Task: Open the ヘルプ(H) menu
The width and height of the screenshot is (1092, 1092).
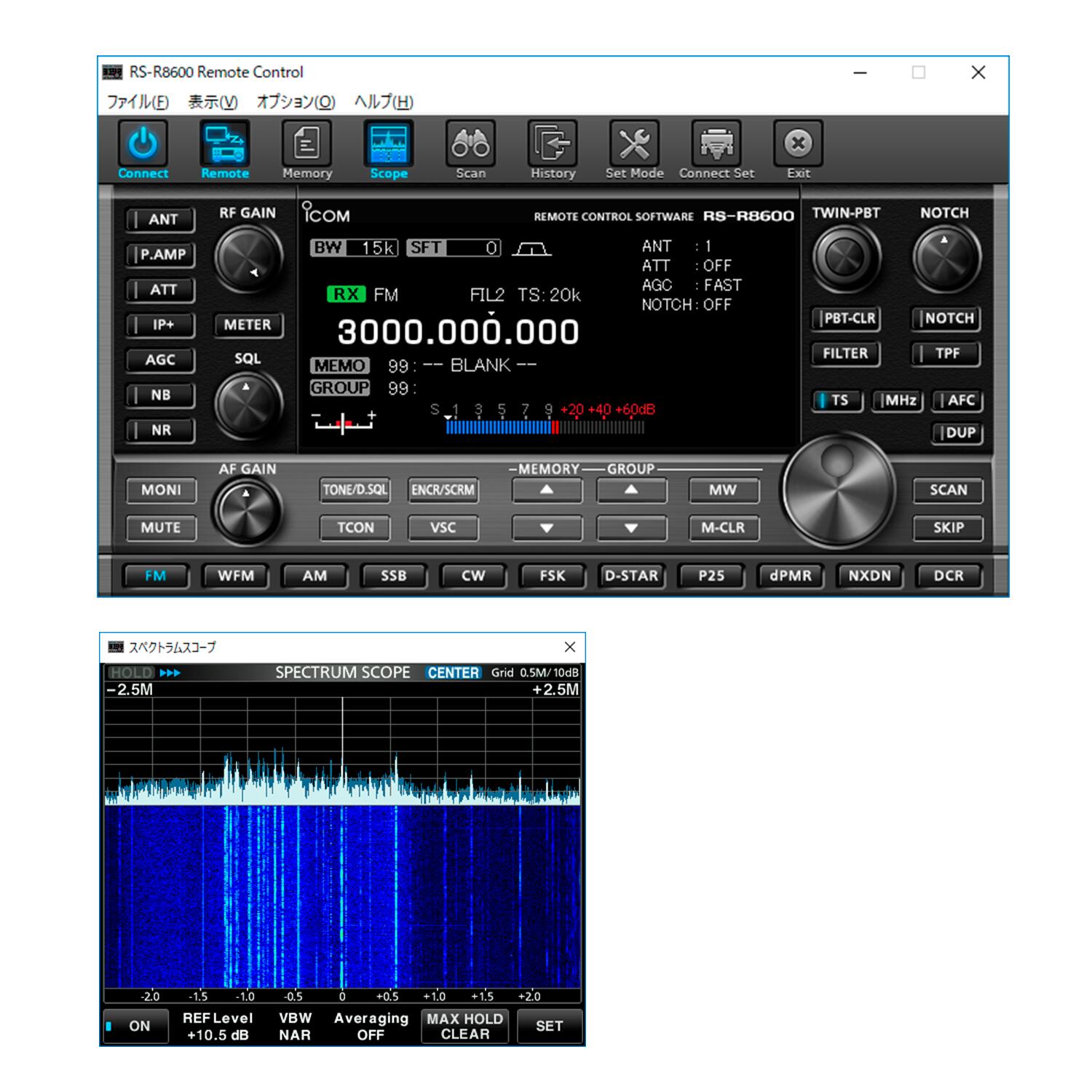Action: coord(384,102)
